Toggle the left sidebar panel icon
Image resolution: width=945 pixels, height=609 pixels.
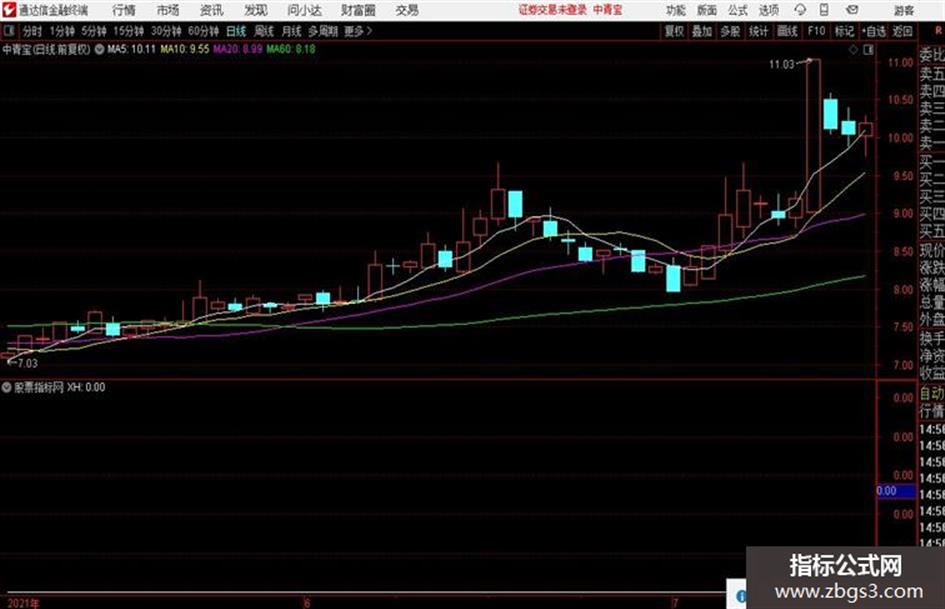[8, 31]
